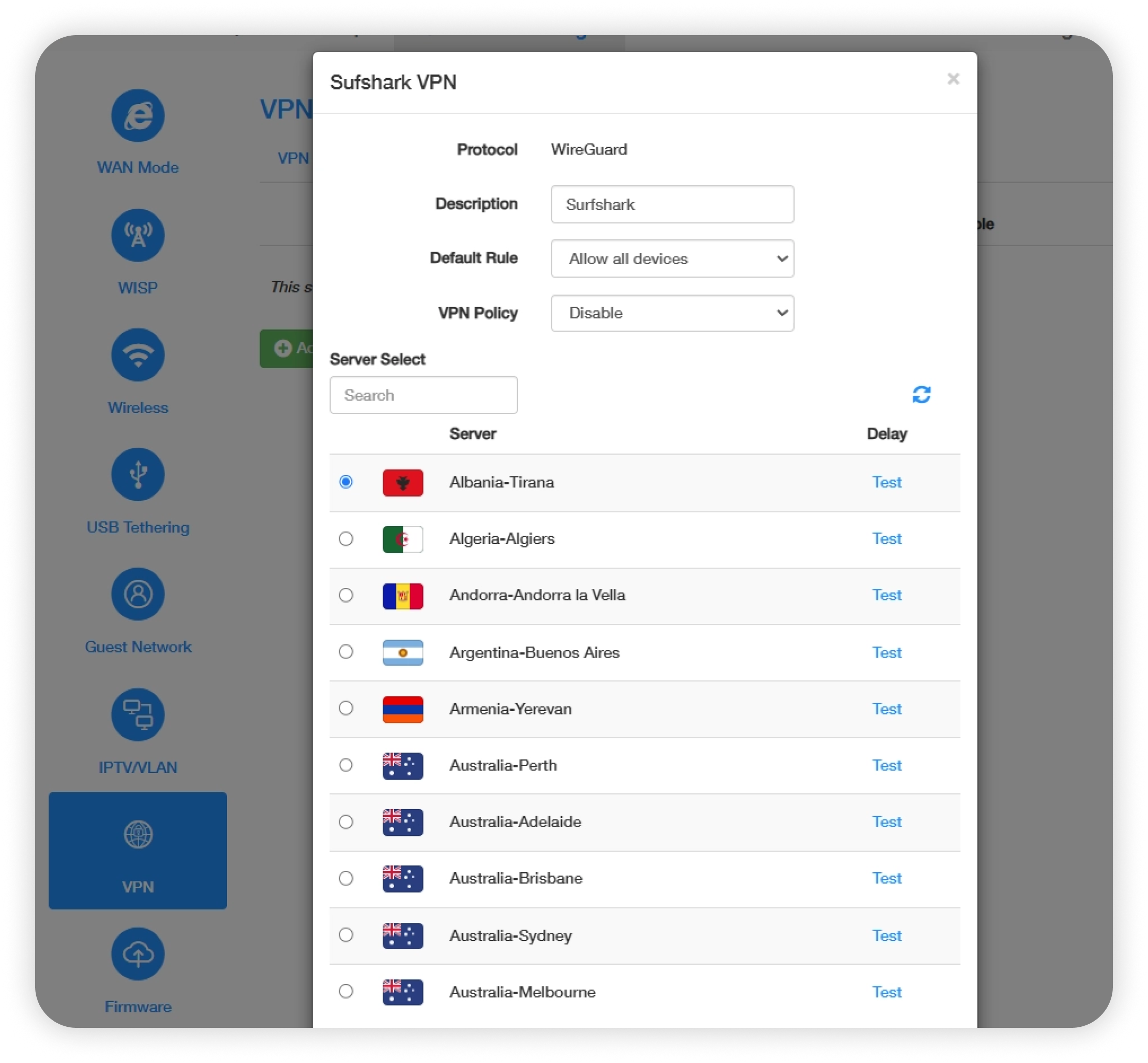Click the server Search box
Viewport: 1148px width, 1063px height.
click(x=424, y=394)
